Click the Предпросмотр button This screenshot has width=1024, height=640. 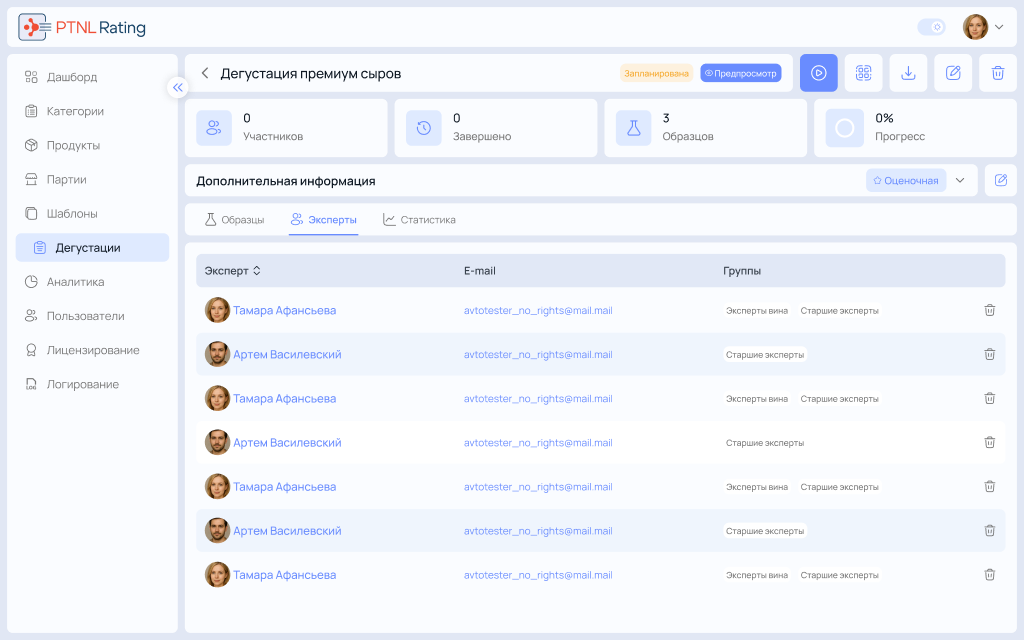click(x=741, y=73)
